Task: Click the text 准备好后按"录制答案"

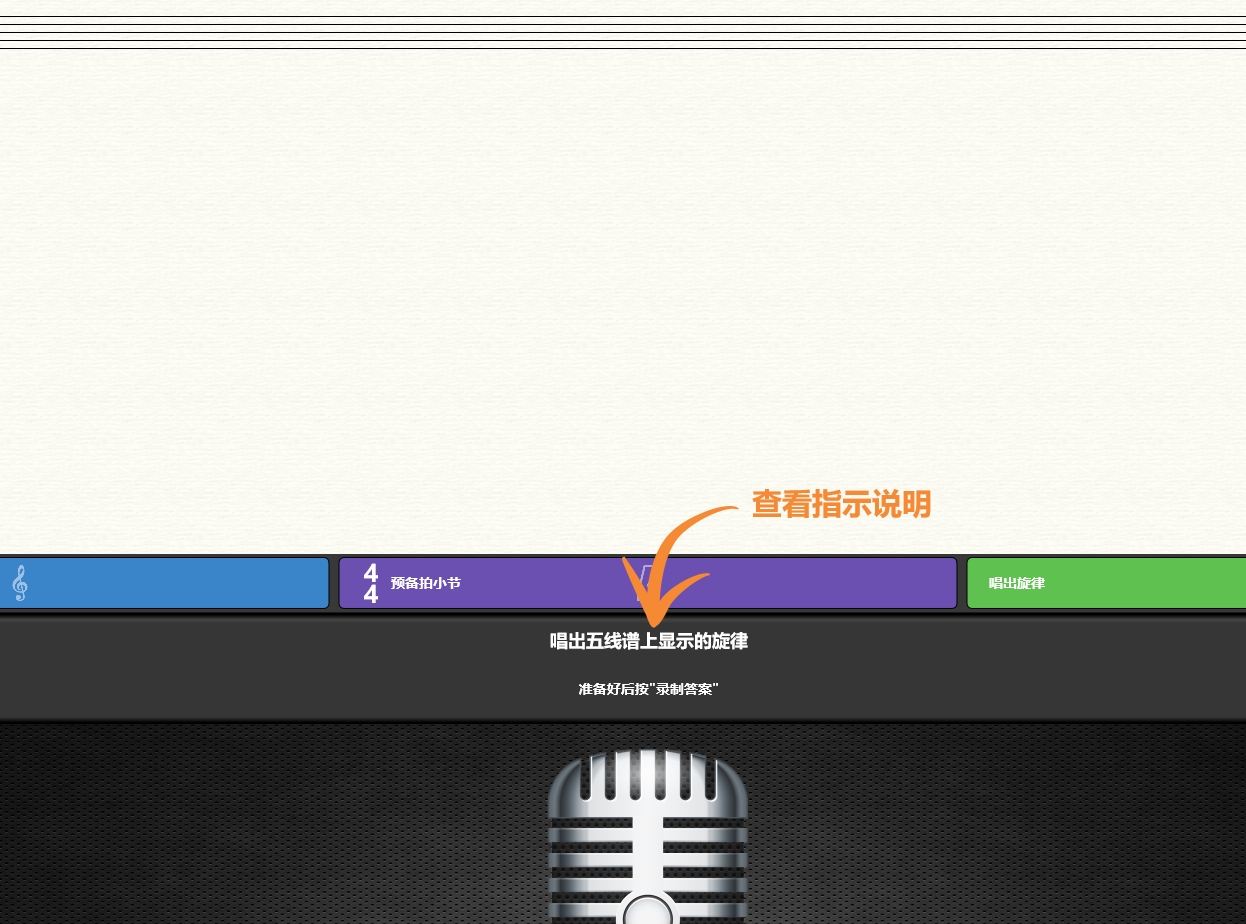Action: [649, 689]
